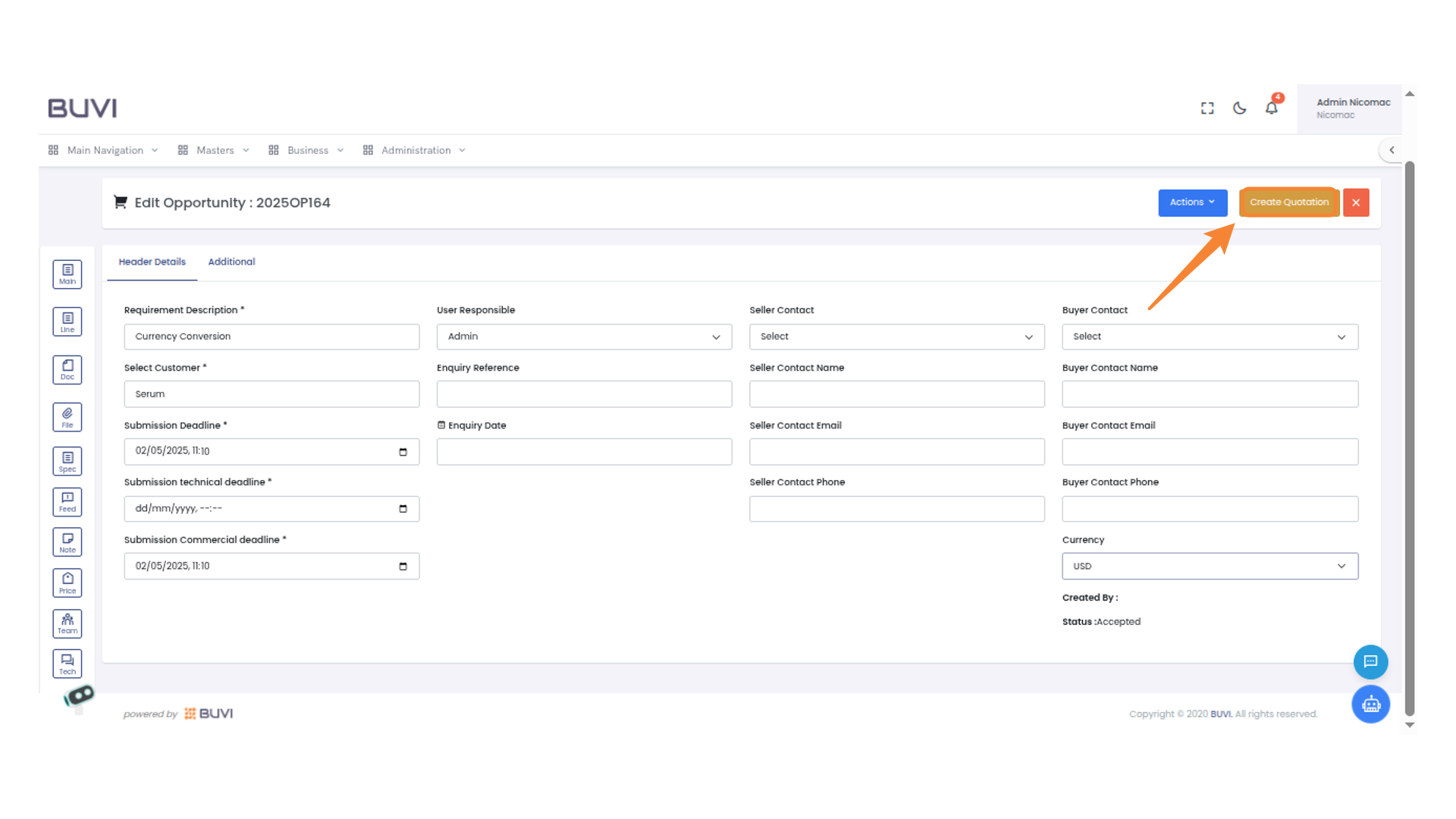
Task: Select the Line icon in the sidebar
Action: [x=67, y=321]
